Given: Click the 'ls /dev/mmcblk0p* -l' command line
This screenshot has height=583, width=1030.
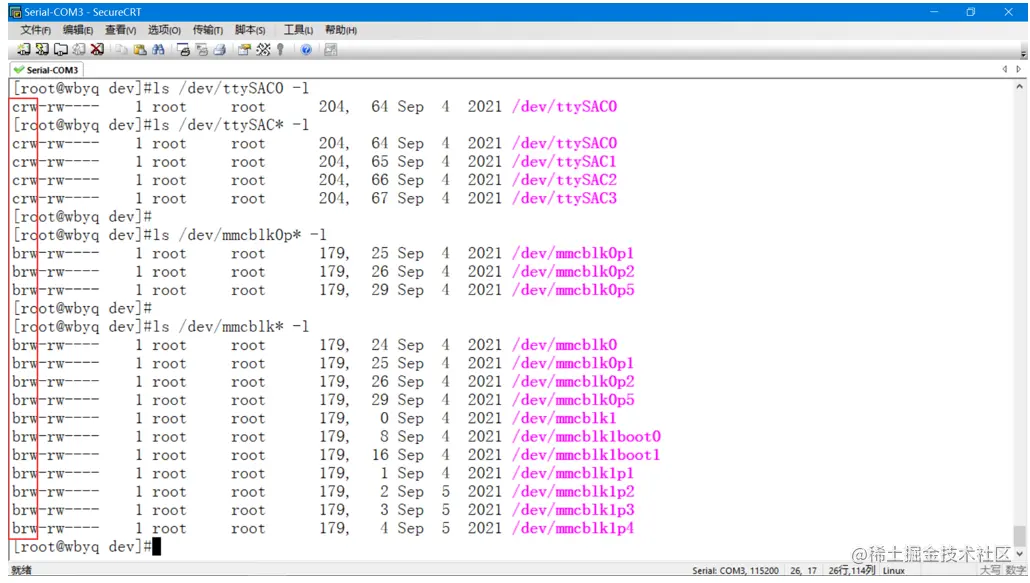Looking at the screenshot, I should coord(239,235).
